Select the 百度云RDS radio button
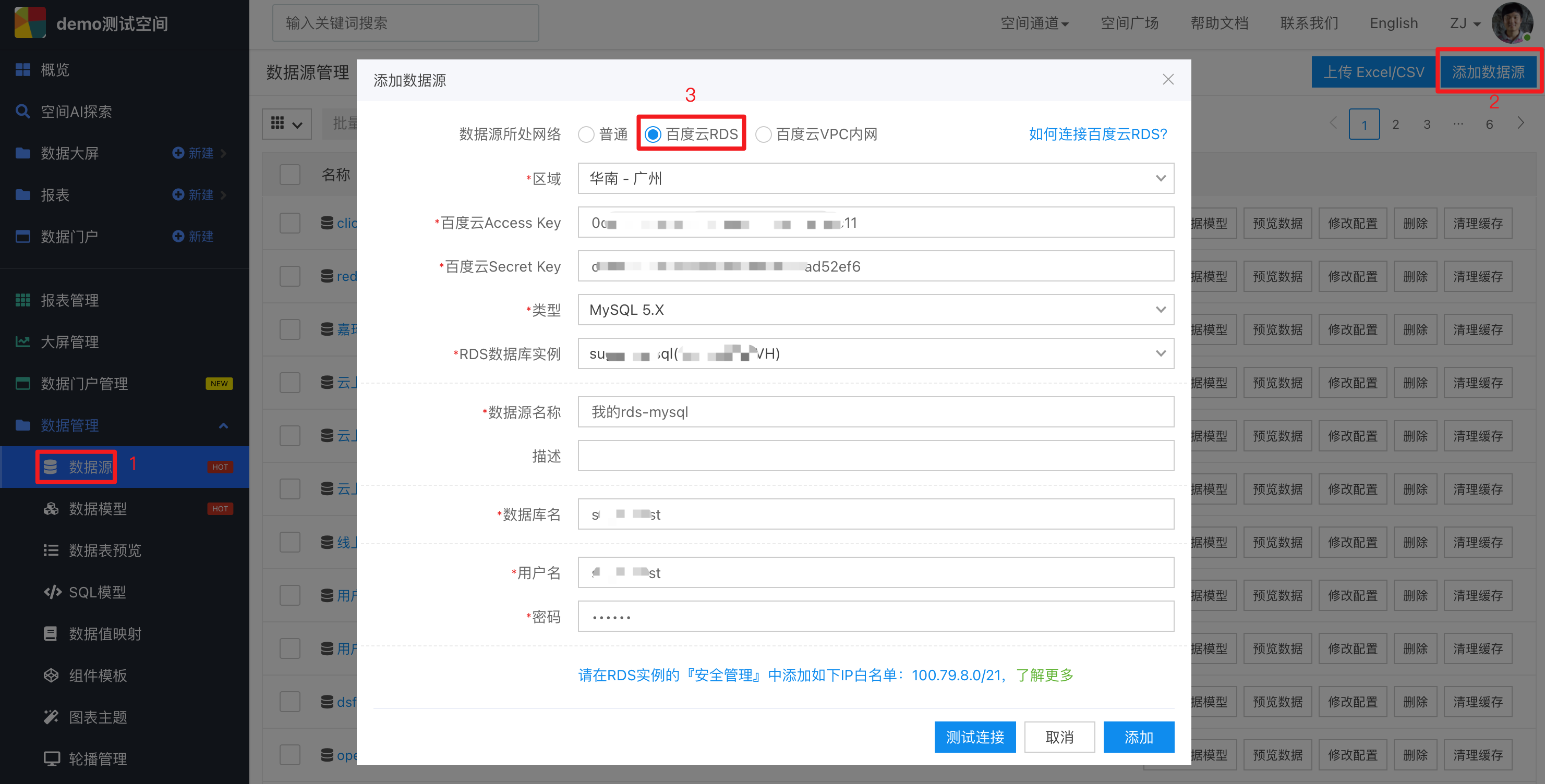Viewport: 1545px width, 784px height. pos(653,134)
